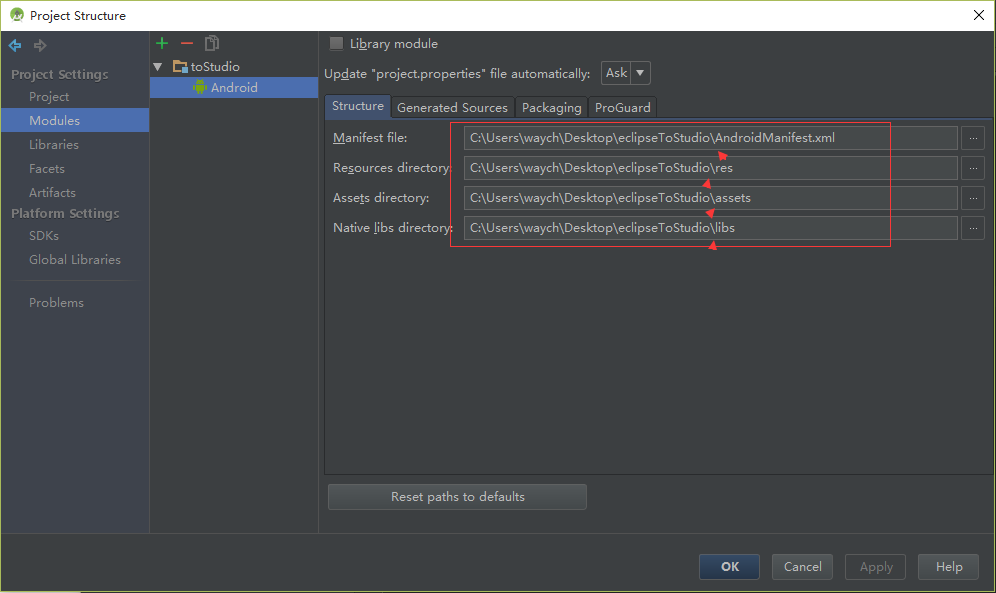This screenshot has height=593, width=996.
Task: Click the toStudio module folder icon
Action: coord(180,67)
